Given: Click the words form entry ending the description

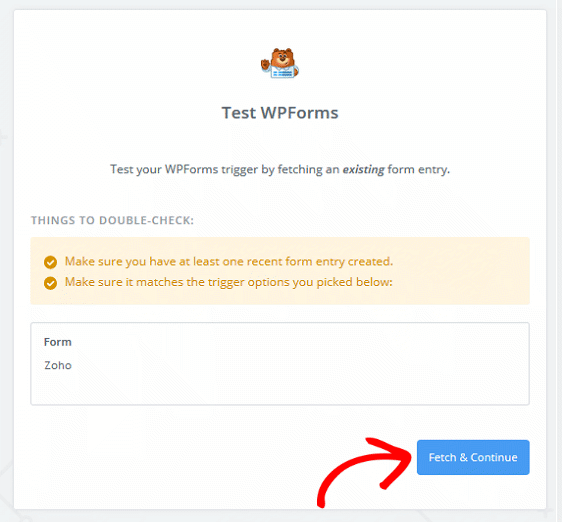Looking at the screenshot, I should click(x=418, y=169).
